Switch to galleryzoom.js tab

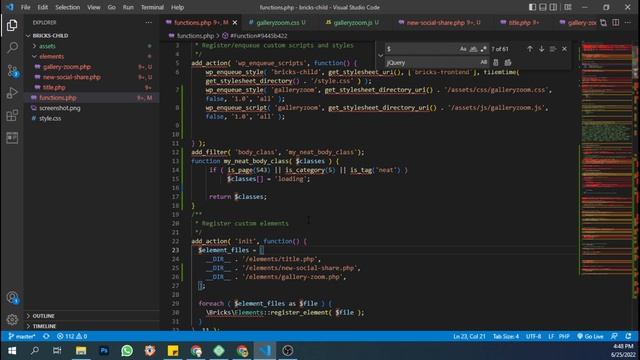pos(353,22)
